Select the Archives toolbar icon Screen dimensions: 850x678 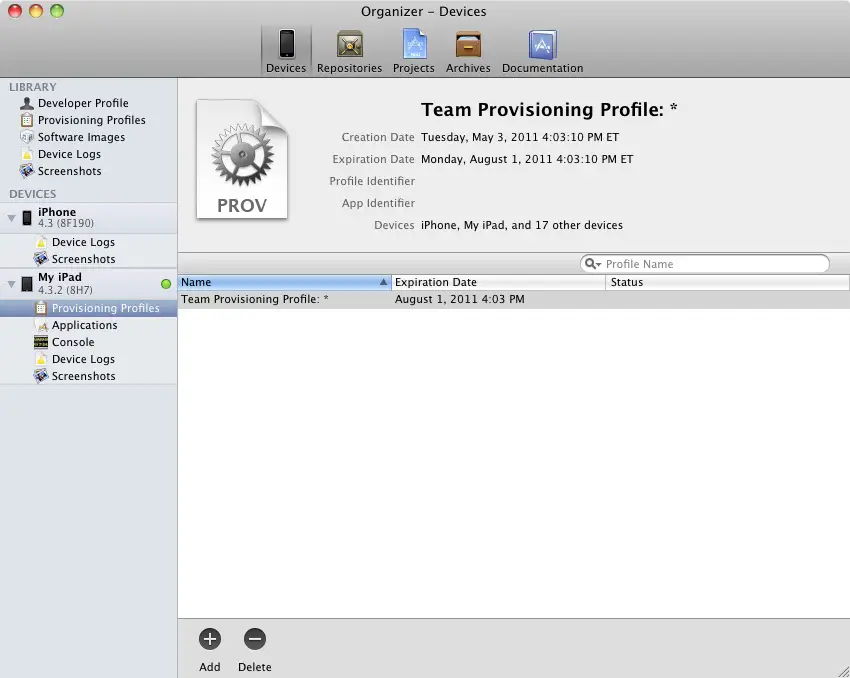pos(467,50)
